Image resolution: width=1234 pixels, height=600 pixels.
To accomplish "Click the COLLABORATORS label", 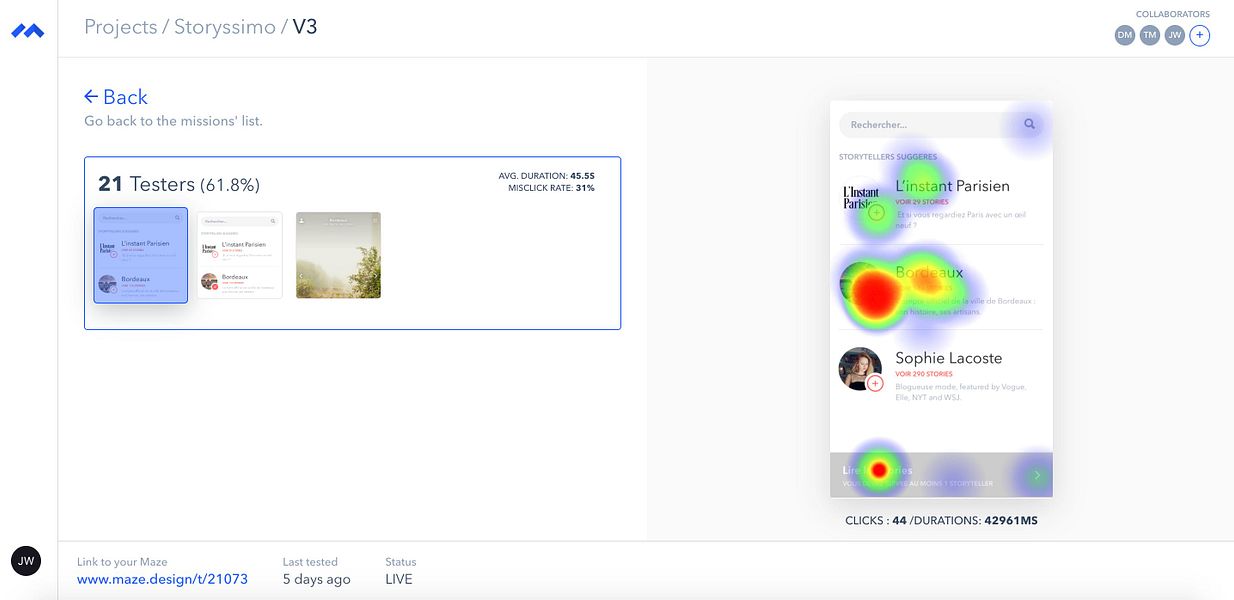I will [1173, 14].
